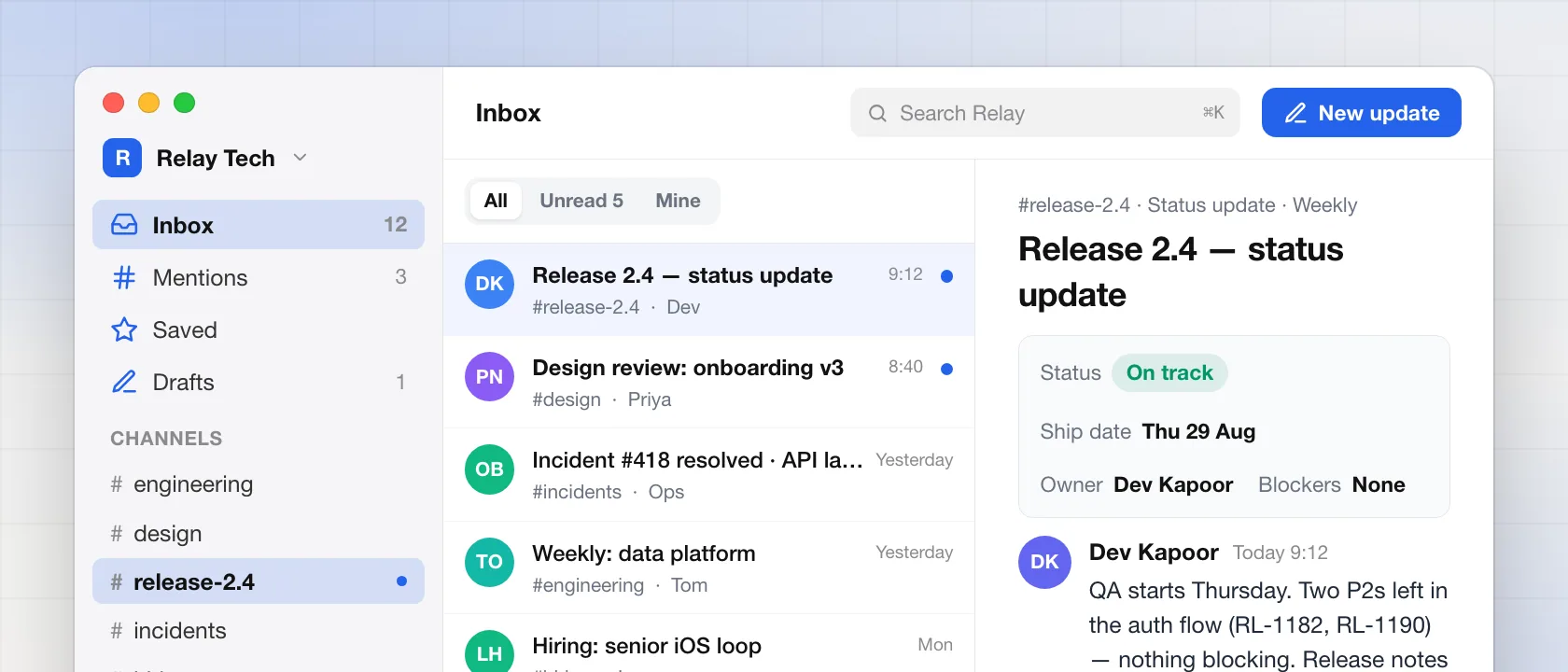Open the design channel
Viewport: 1568px width, 672px height.
click(259, 533)
